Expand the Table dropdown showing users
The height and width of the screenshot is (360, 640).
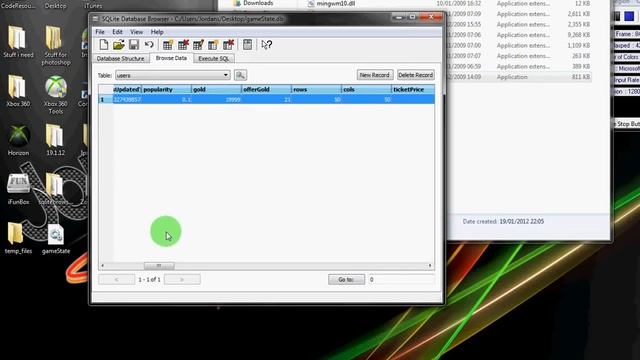point(173,75)
